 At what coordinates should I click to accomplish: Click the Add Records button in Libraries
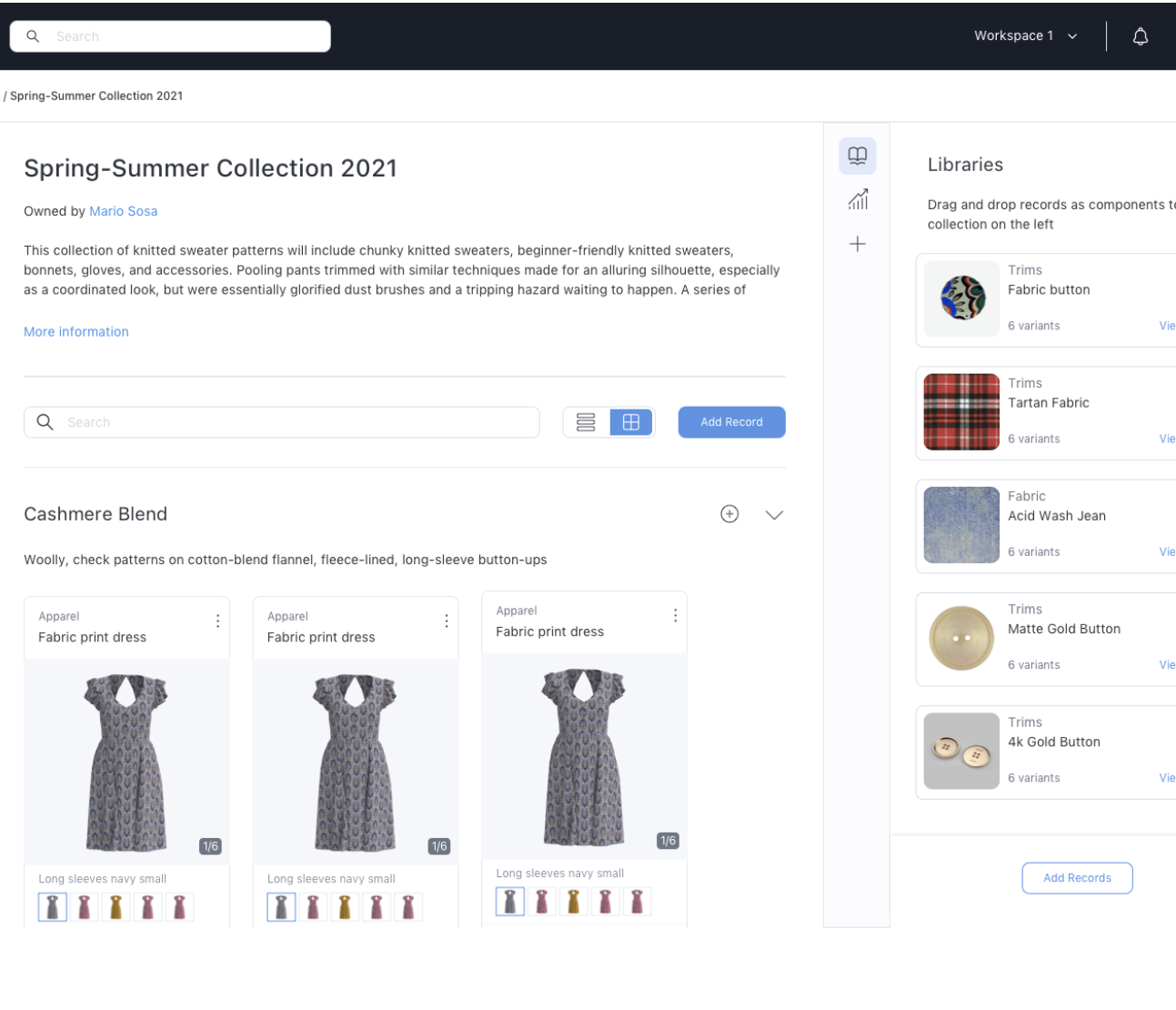point(1077,878)
